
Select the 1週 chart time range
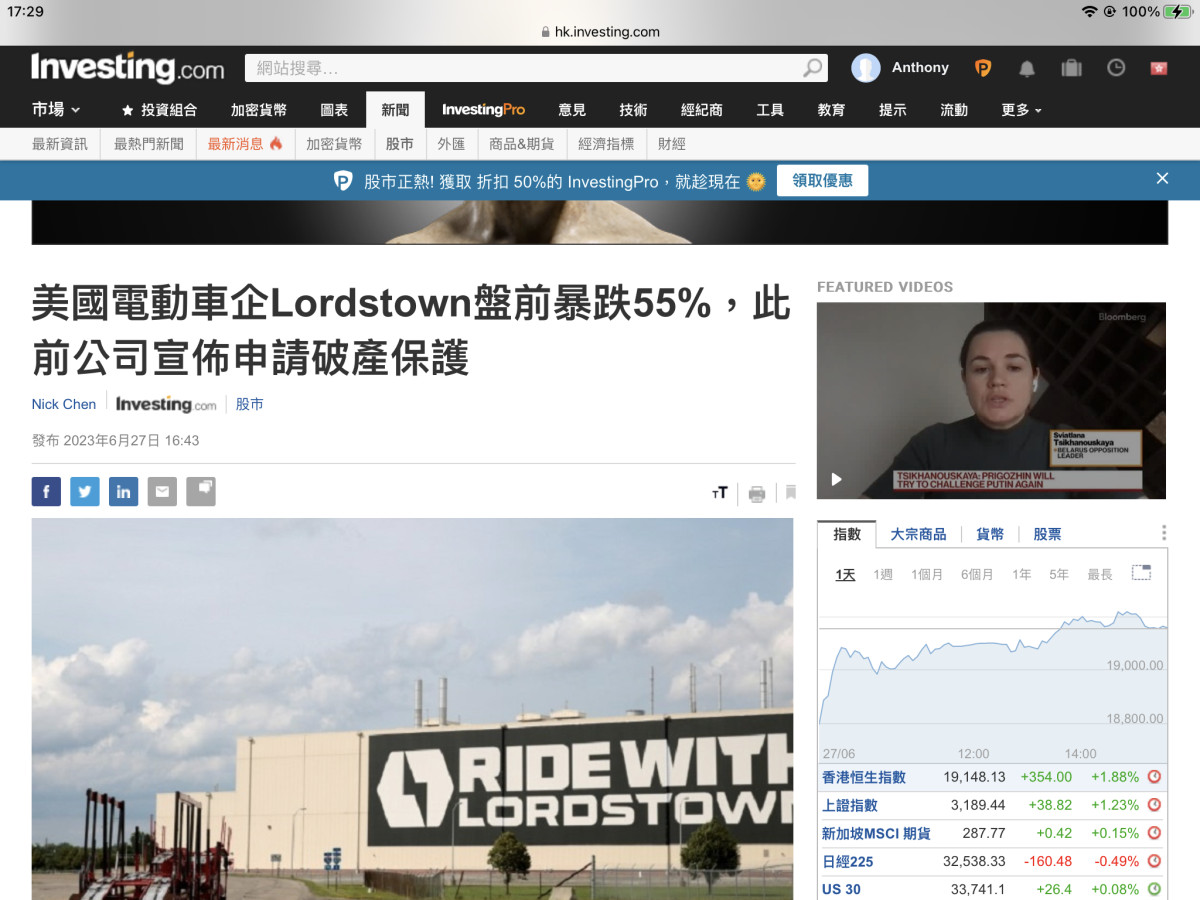click(882, 574)
